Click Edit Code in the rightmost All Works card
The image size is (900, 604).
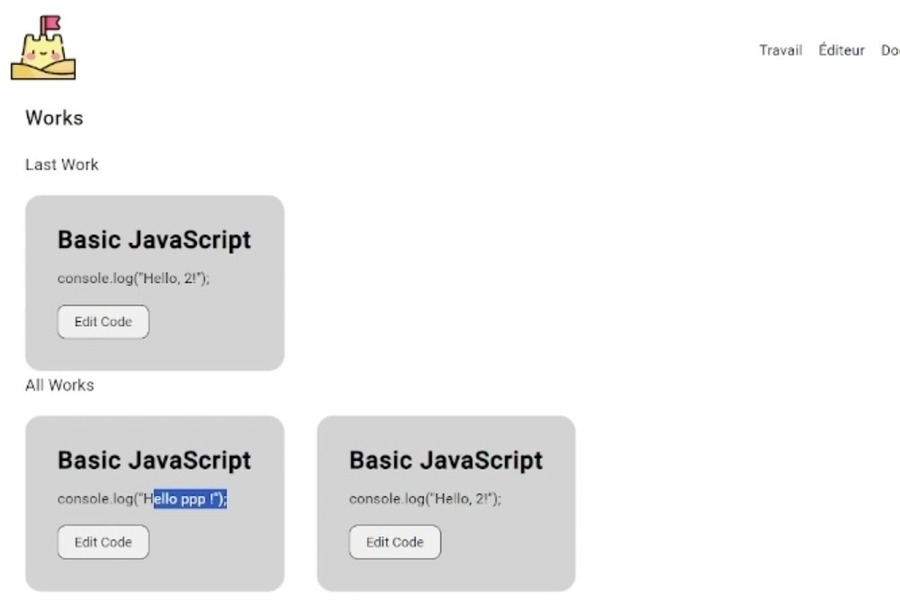395,542
